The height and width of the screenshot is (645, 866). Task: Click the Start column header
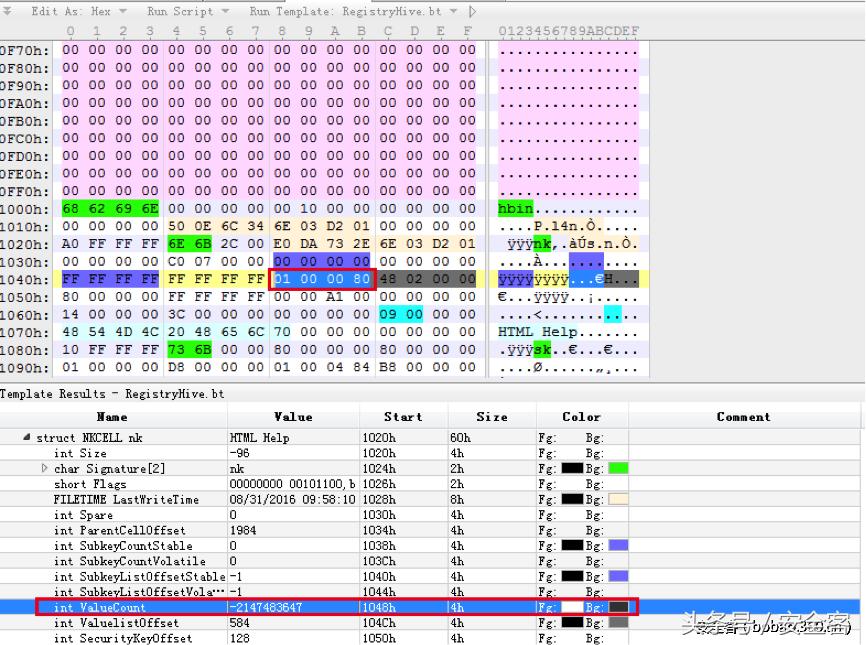(x=403, y=417)
